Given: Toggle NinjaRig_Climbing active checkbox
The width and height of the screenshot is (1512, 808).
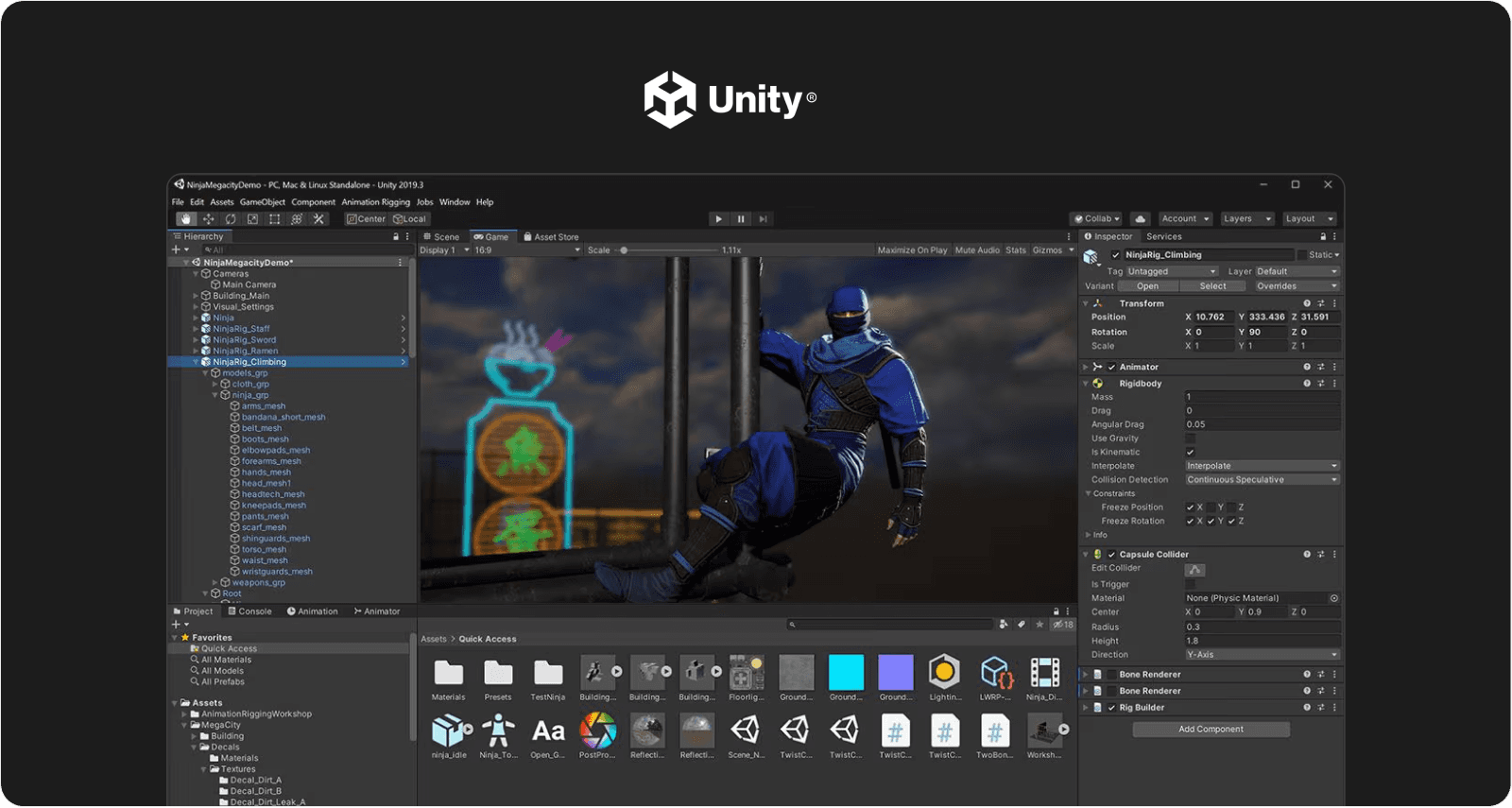Looking at the screenshot, I should tap(1116, 255).
